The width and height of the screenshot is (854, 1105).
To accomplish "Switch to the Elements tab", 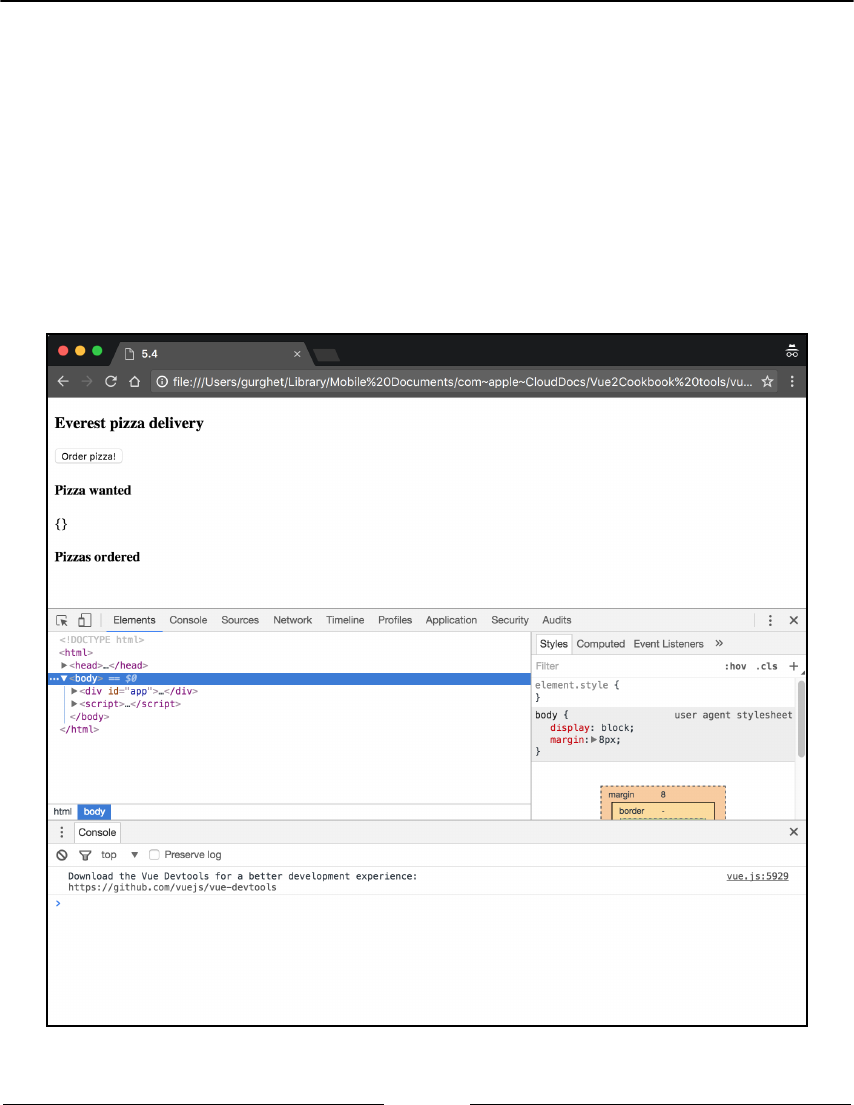I will [x=134, y=620].
